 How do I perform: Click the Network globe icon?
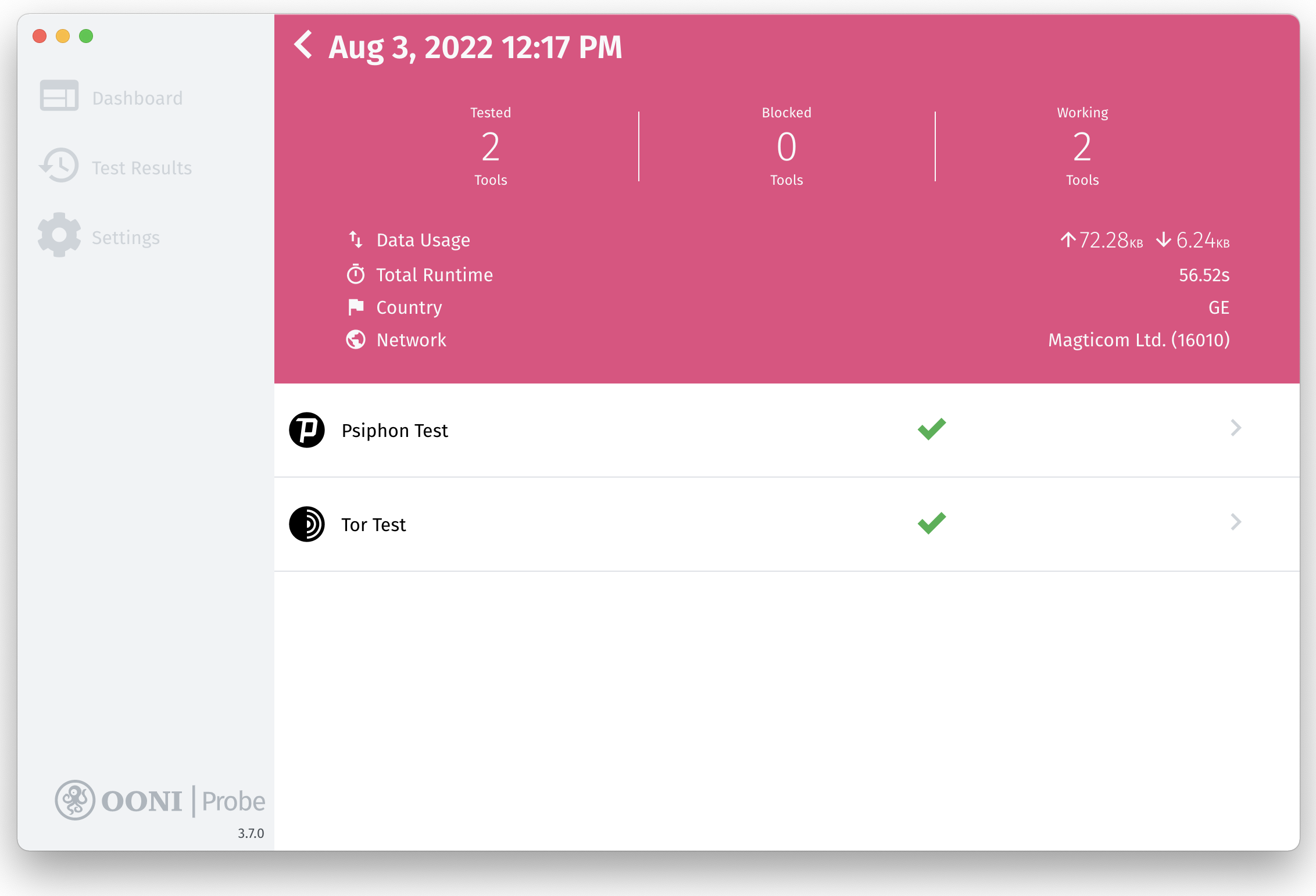tap(356, 339)
